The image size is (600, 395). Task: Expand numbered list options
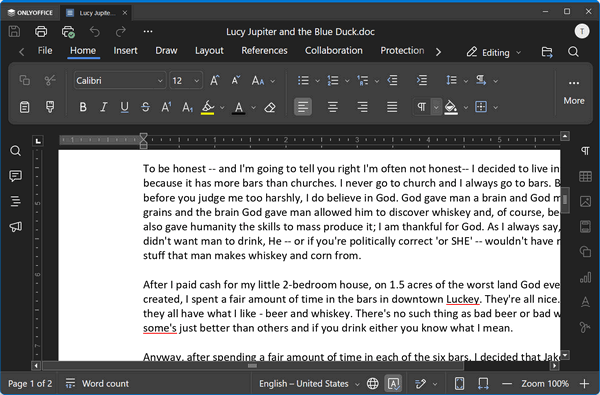click(347, 81)
